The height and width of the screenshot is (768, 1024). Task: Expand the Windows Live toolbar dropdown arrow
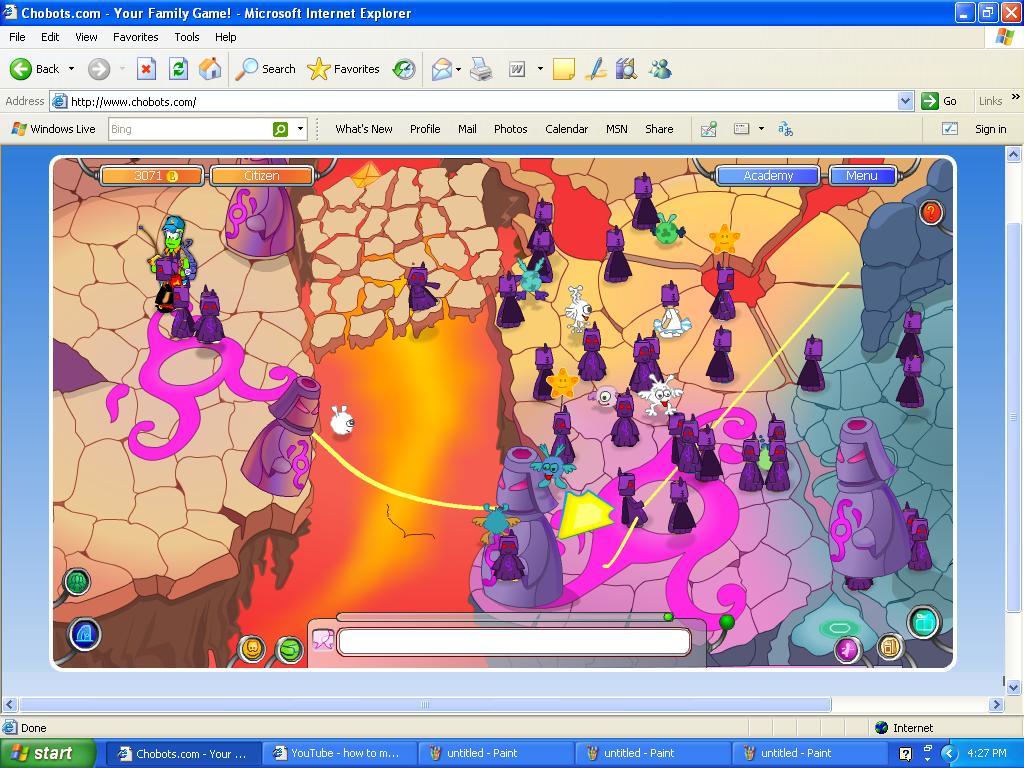761,129
